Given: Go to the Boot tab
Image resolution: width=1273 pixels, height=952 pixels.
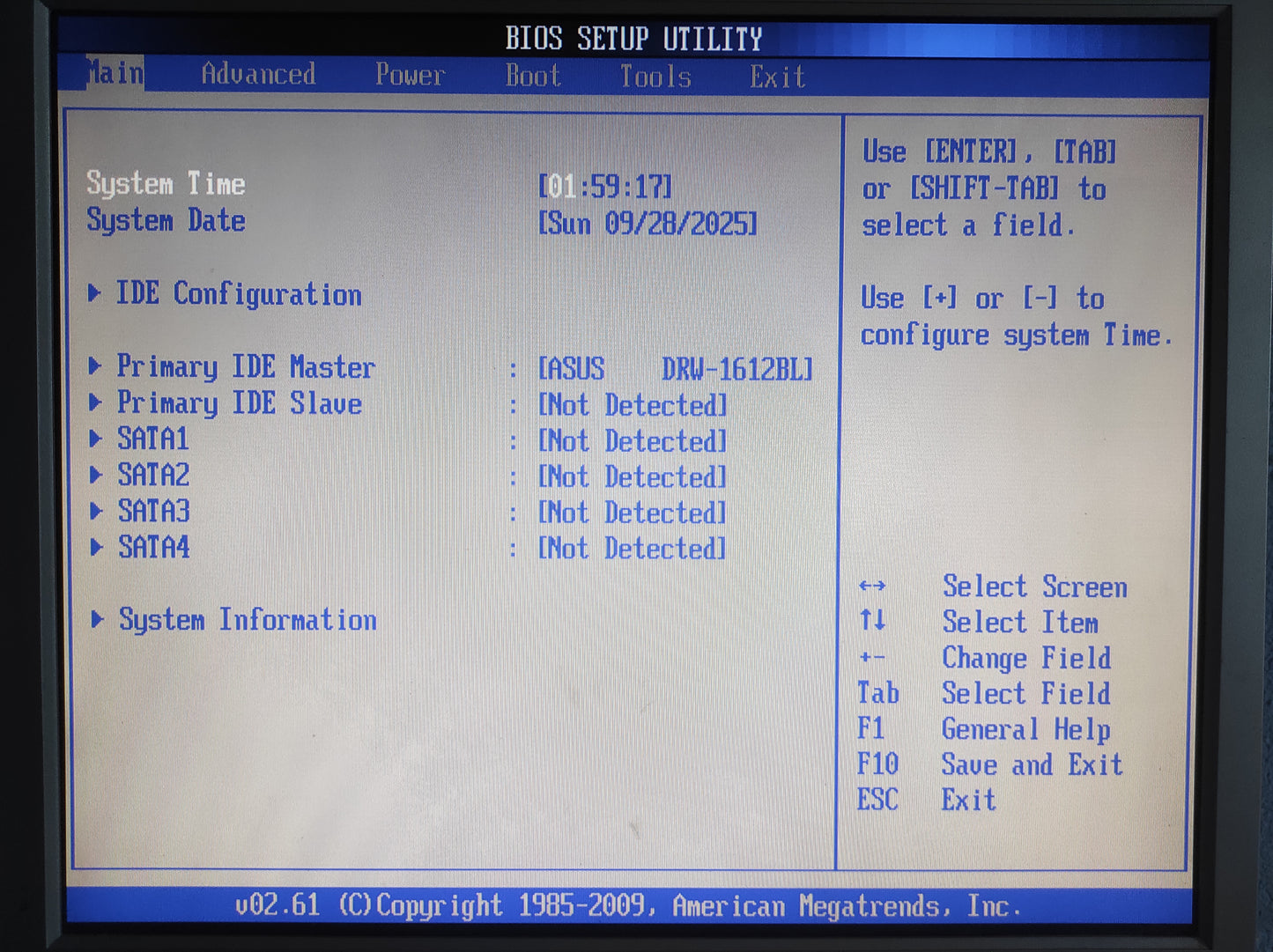Looking at the screenshot, I should (x=533, y=76).
